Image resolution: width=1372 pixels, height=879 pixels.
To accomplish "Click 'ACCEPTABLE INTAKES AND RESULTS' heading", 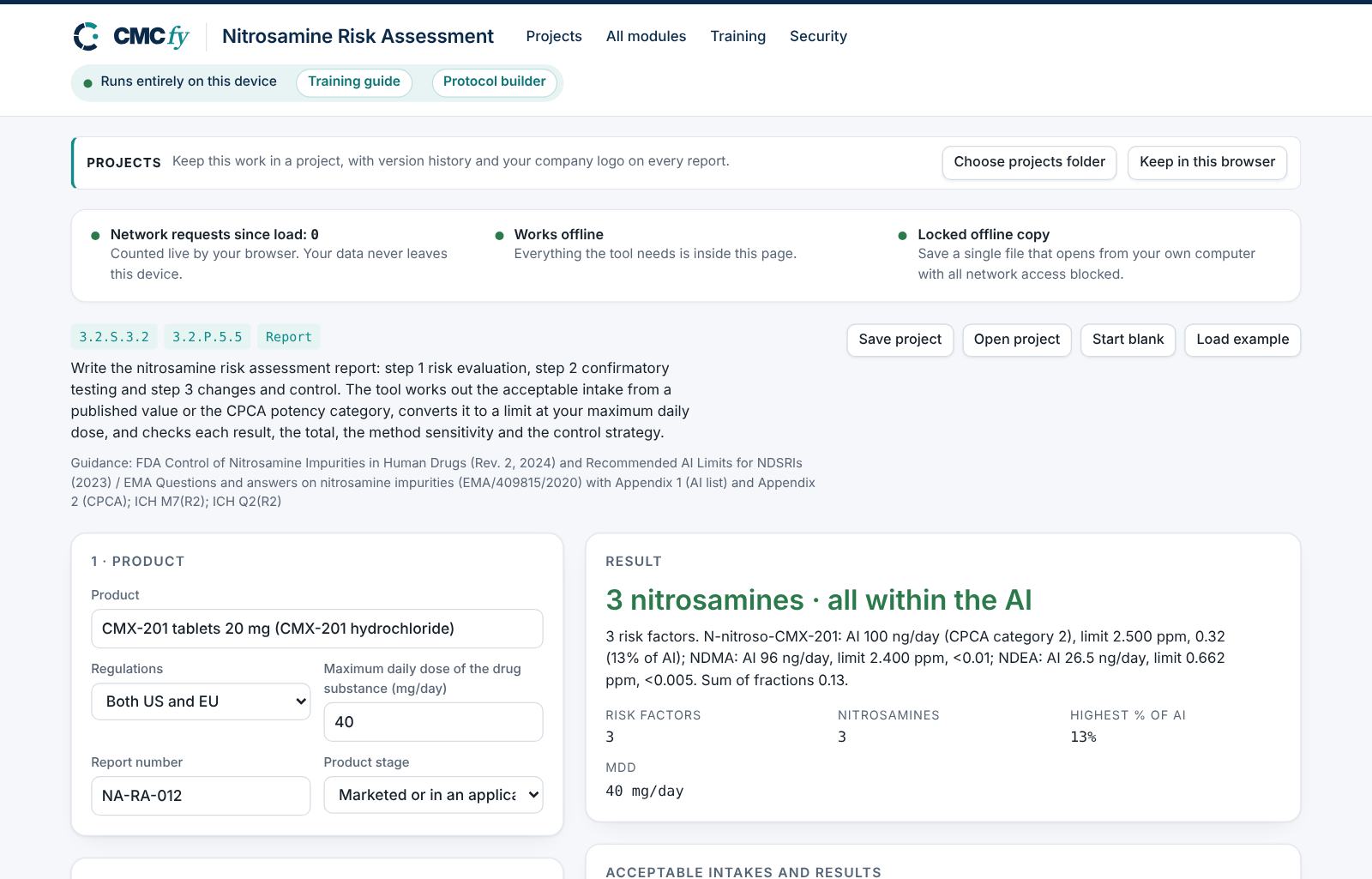I will click(743, 871).
